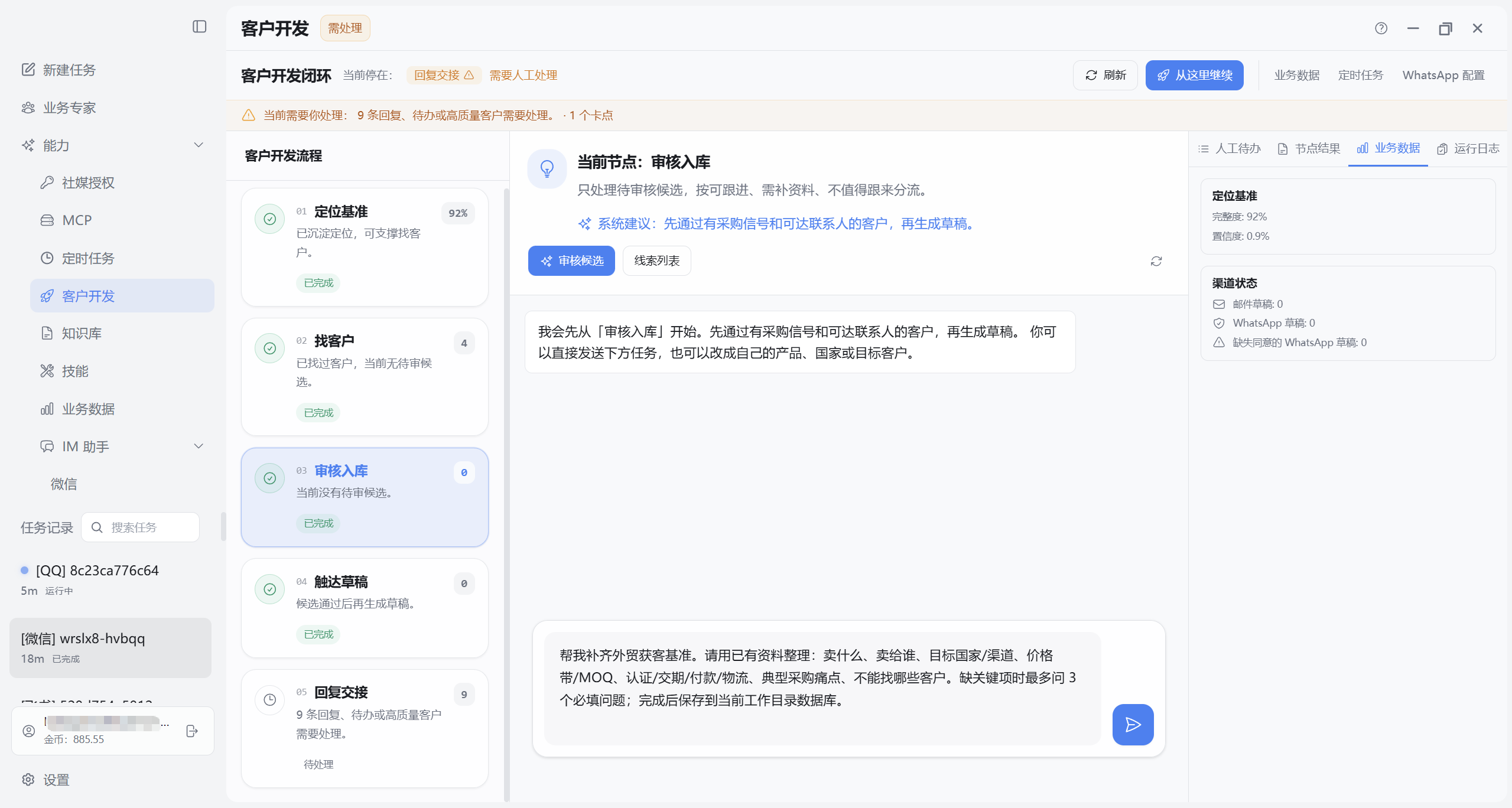Collapse the sidebar with the panel icon
Viewport: 1512px width, 808px height.
199,27
